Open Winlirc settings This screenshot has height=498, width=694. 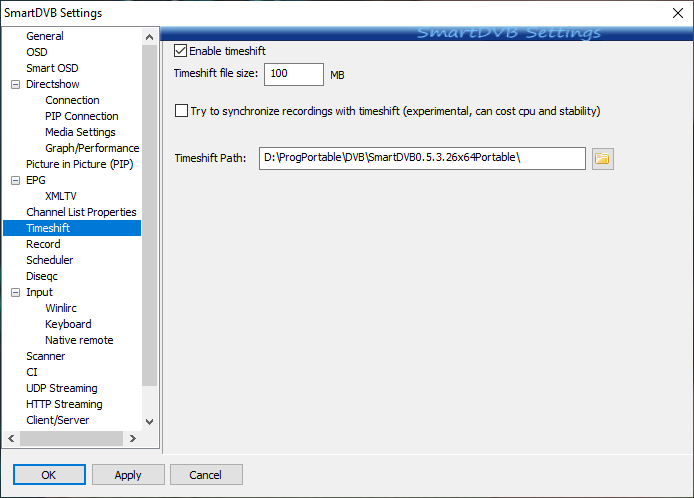(61, 308)
